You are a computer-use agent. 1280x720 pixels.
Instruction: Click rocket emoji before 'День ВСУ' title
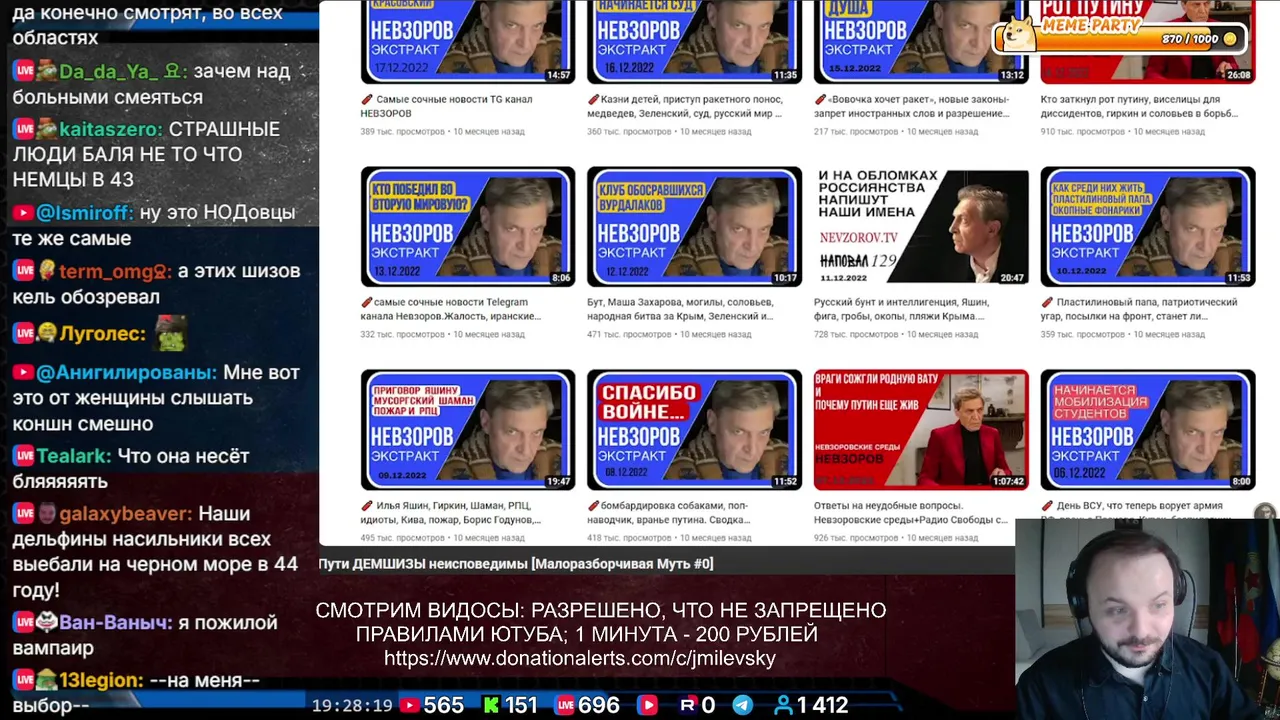[1047, 506]
